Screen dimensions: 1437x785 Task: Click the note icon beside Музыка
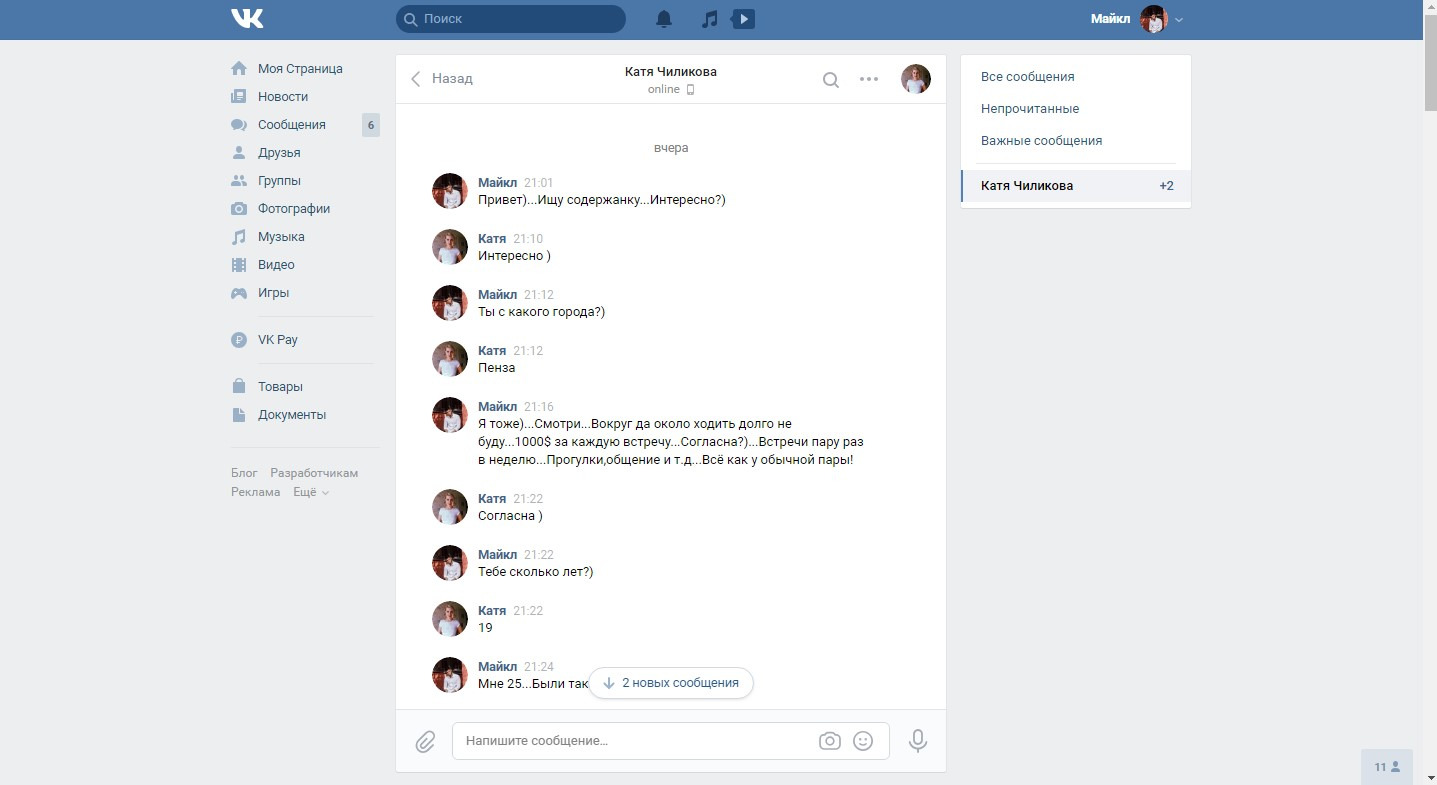click(239, 237)
